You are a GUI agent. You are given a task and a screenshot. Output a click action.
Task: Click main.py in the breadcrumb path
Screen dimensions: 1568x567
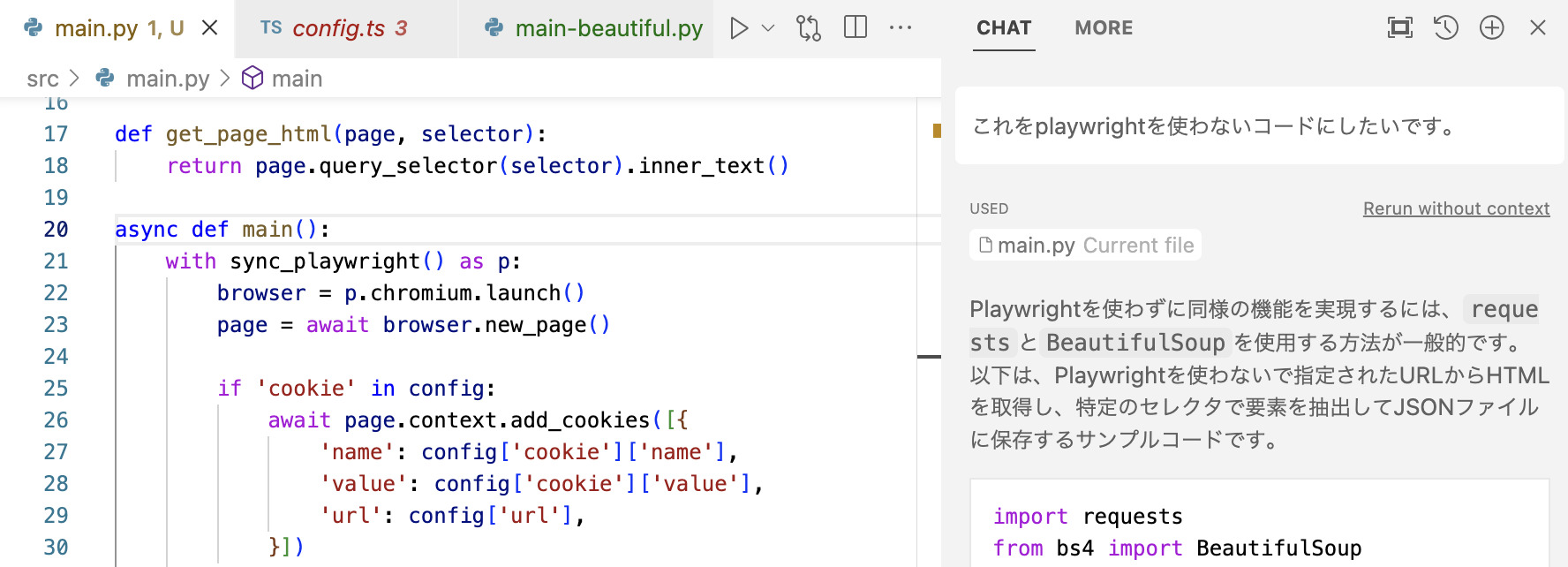[168, 79]
